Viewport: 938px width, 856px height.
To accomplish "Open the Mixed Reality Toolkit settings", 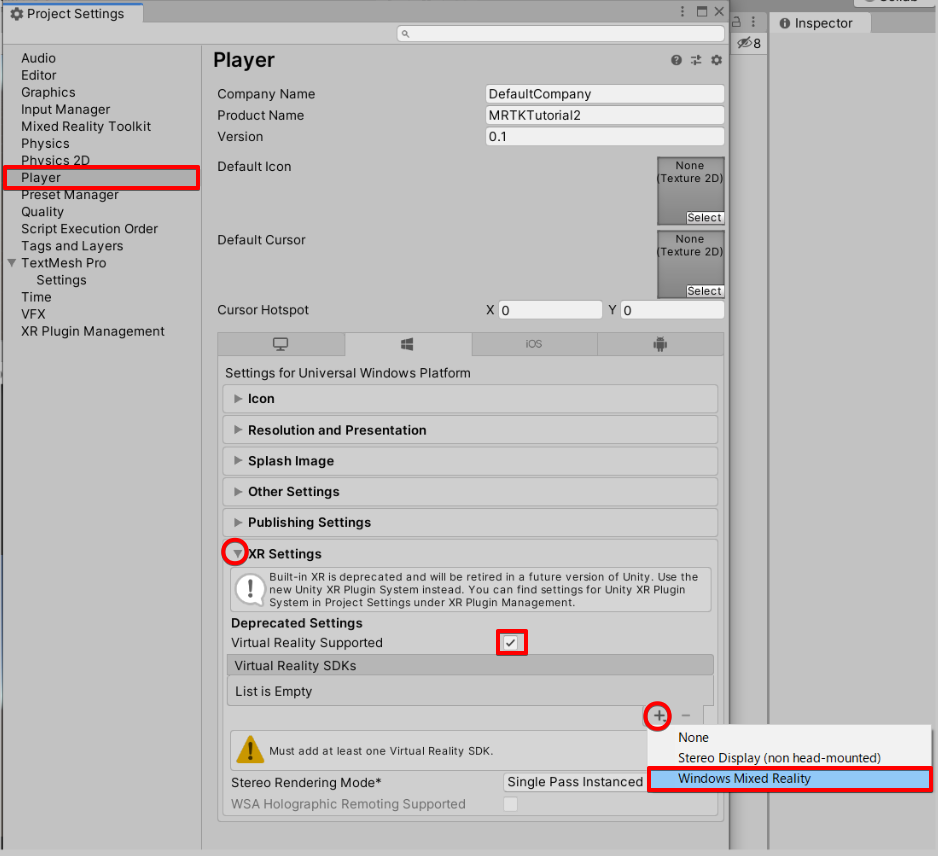I will (x=86, y=126).
